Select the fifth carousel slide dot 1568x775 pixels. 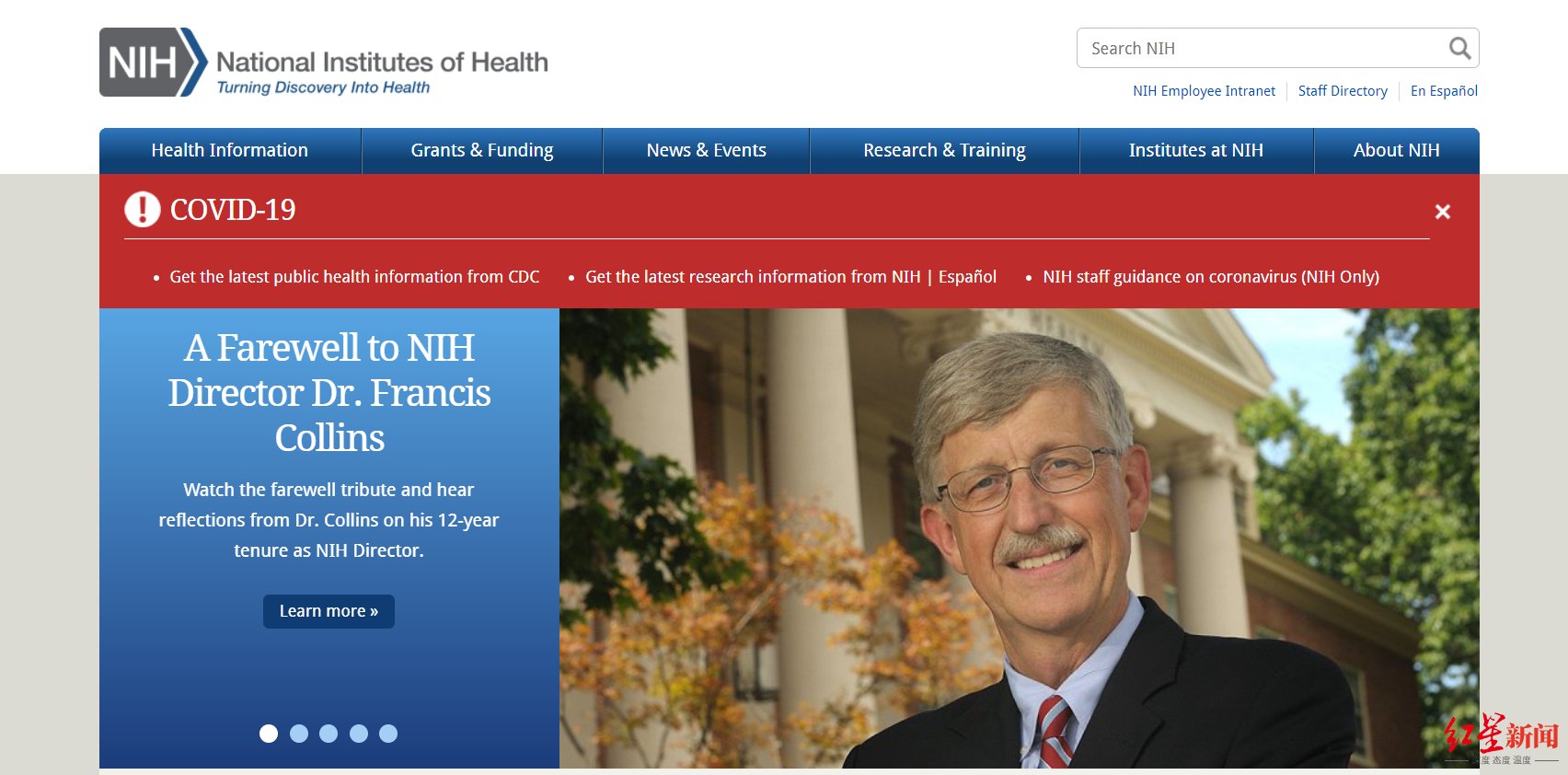coord(388,734)
